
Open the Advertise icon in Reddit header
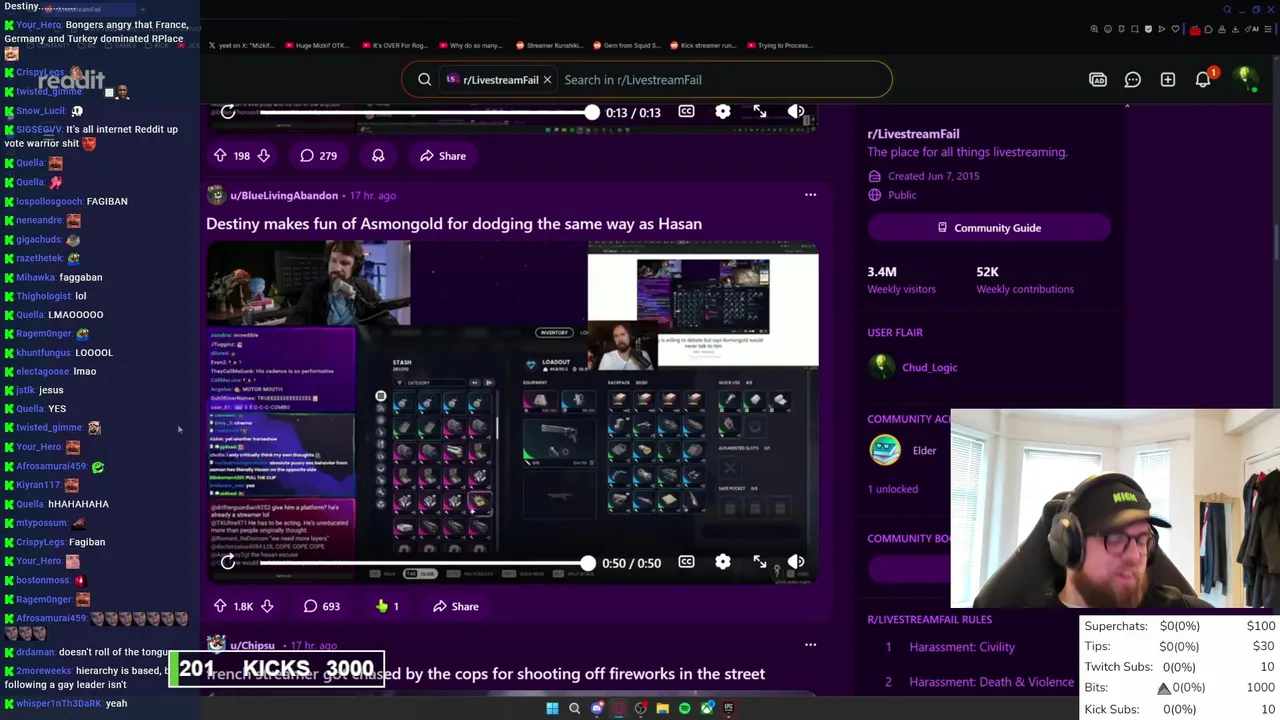click(1098, 80)
